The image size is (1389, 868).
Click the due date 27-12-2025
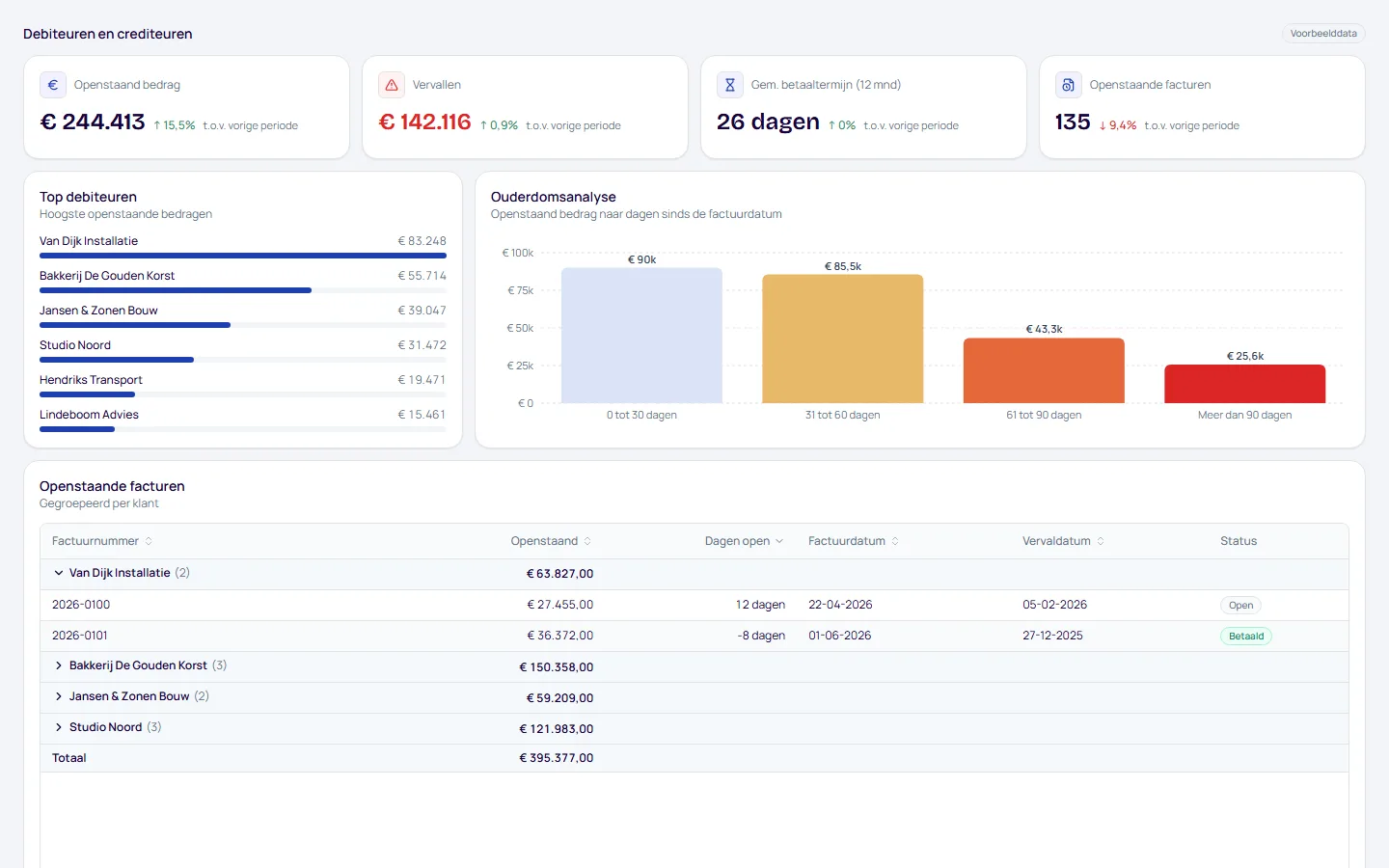coord(1052,636)
